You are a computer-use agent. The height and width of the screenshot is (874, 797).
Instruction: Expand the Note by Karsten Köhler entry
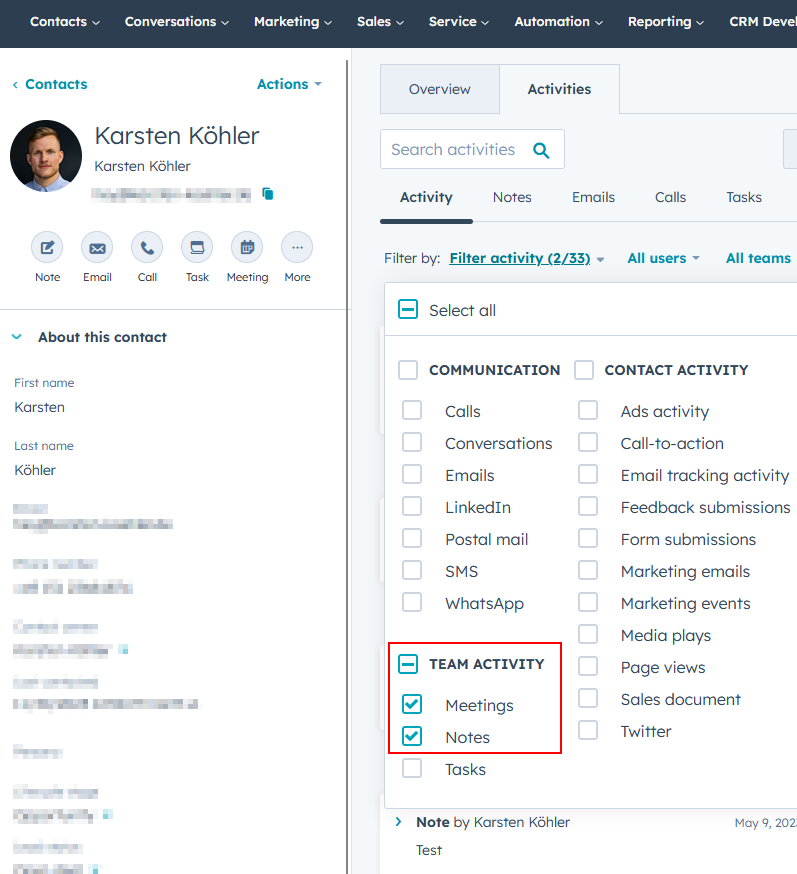pos(399,822)
